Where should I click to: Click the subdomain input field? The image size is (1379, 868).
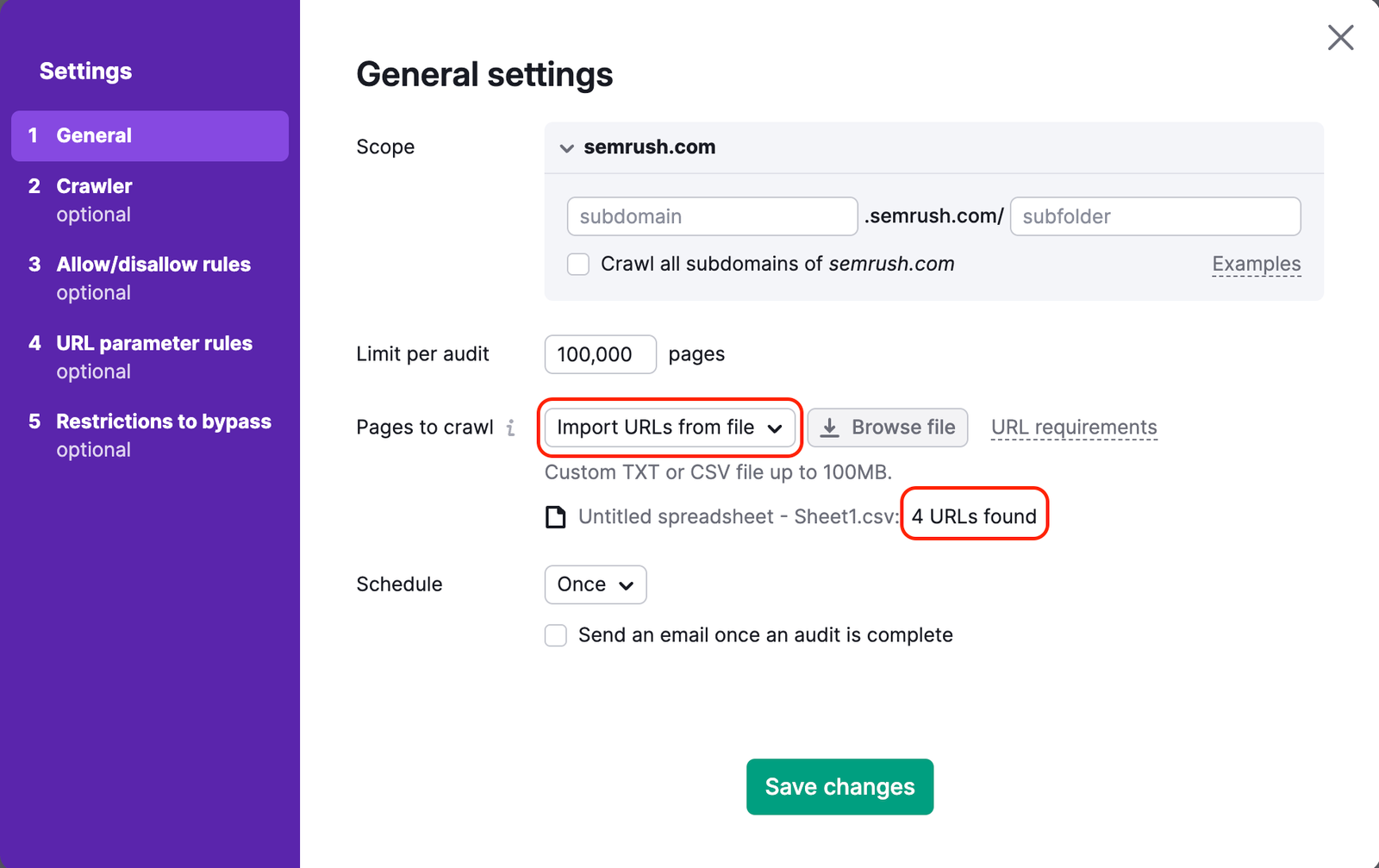(712, 216)
